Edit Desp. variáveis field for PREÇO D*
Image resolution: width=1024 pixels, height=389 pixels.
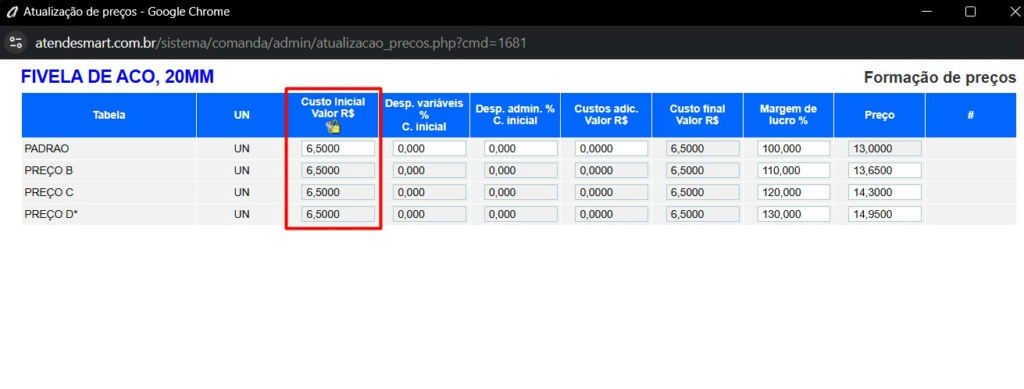click(430, 214)
